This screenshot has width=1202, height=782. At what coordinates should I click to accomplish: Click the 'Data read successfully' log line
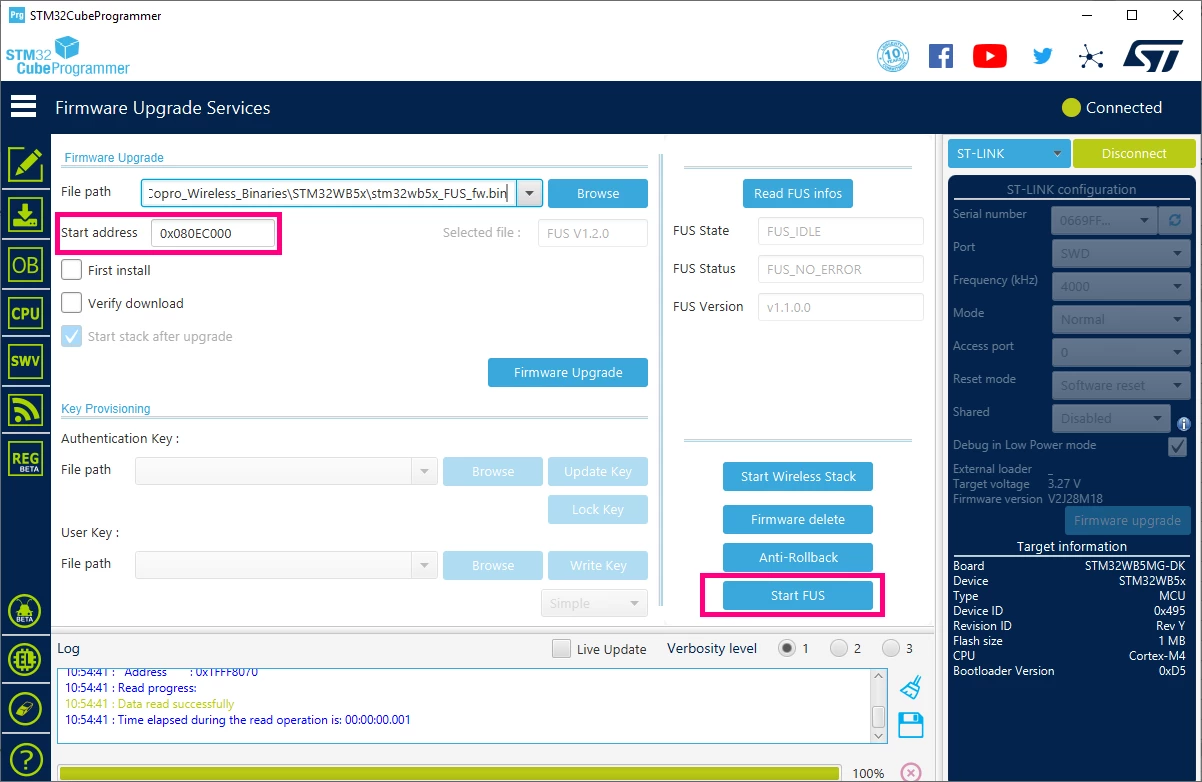click(150, 704)
